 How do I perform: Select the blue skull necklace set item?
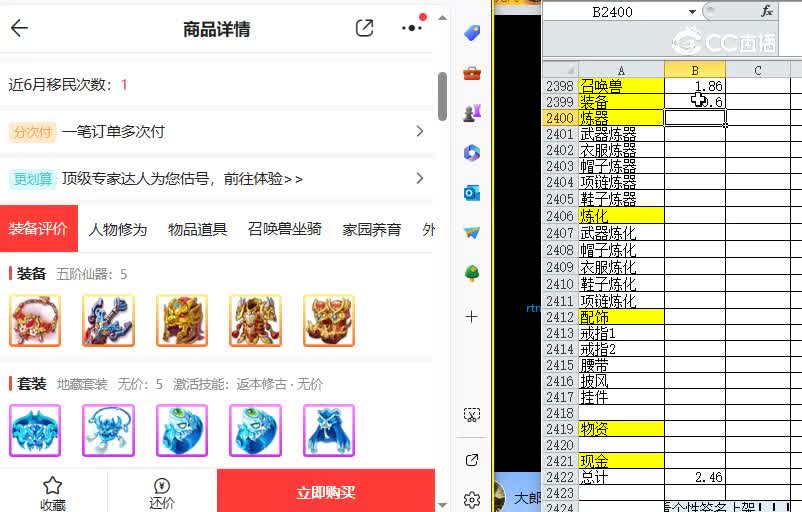point(108,430)
